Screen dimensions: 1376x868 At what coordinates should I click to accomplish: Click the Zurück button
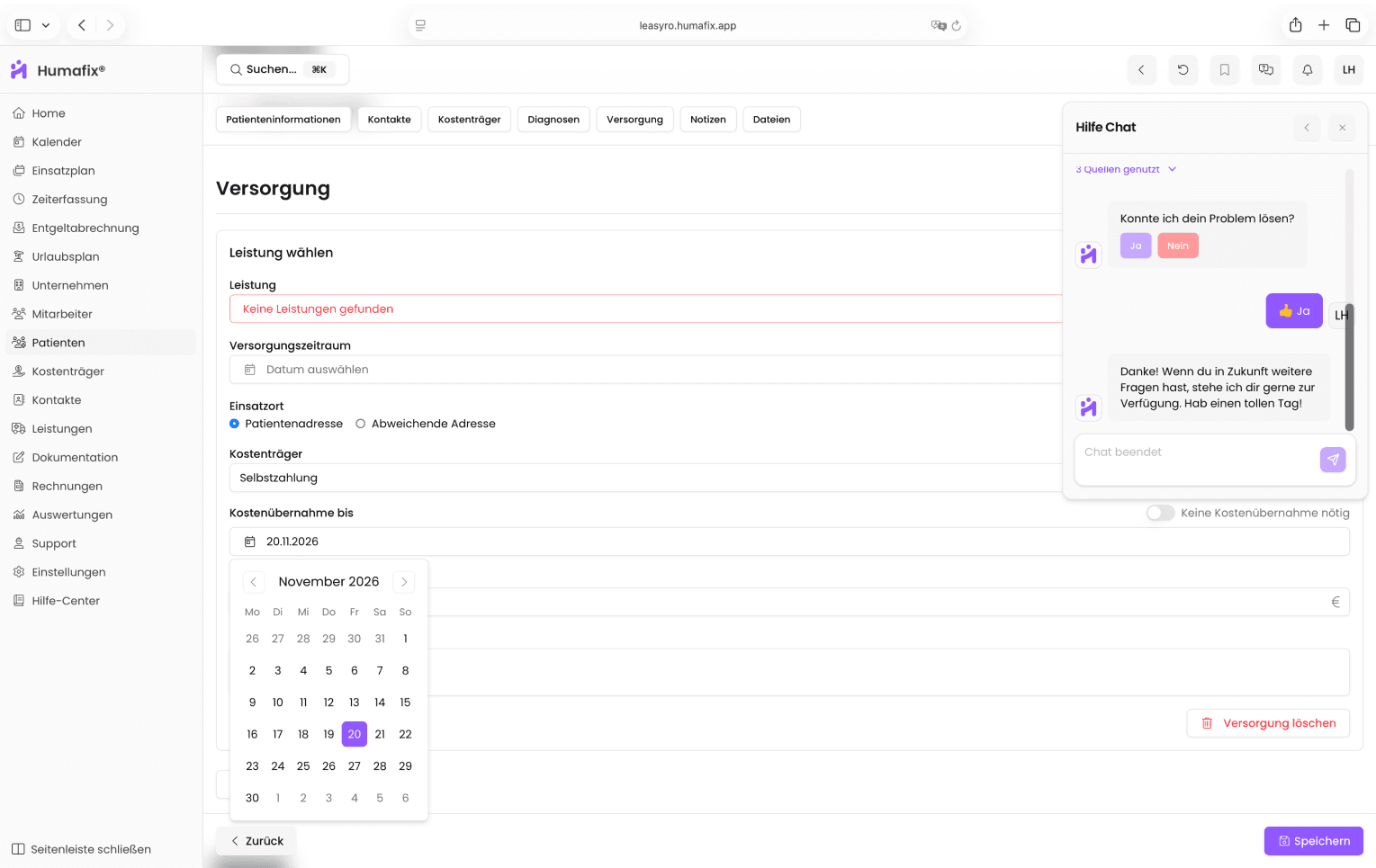pyautogui.click(x=256, y=841)
